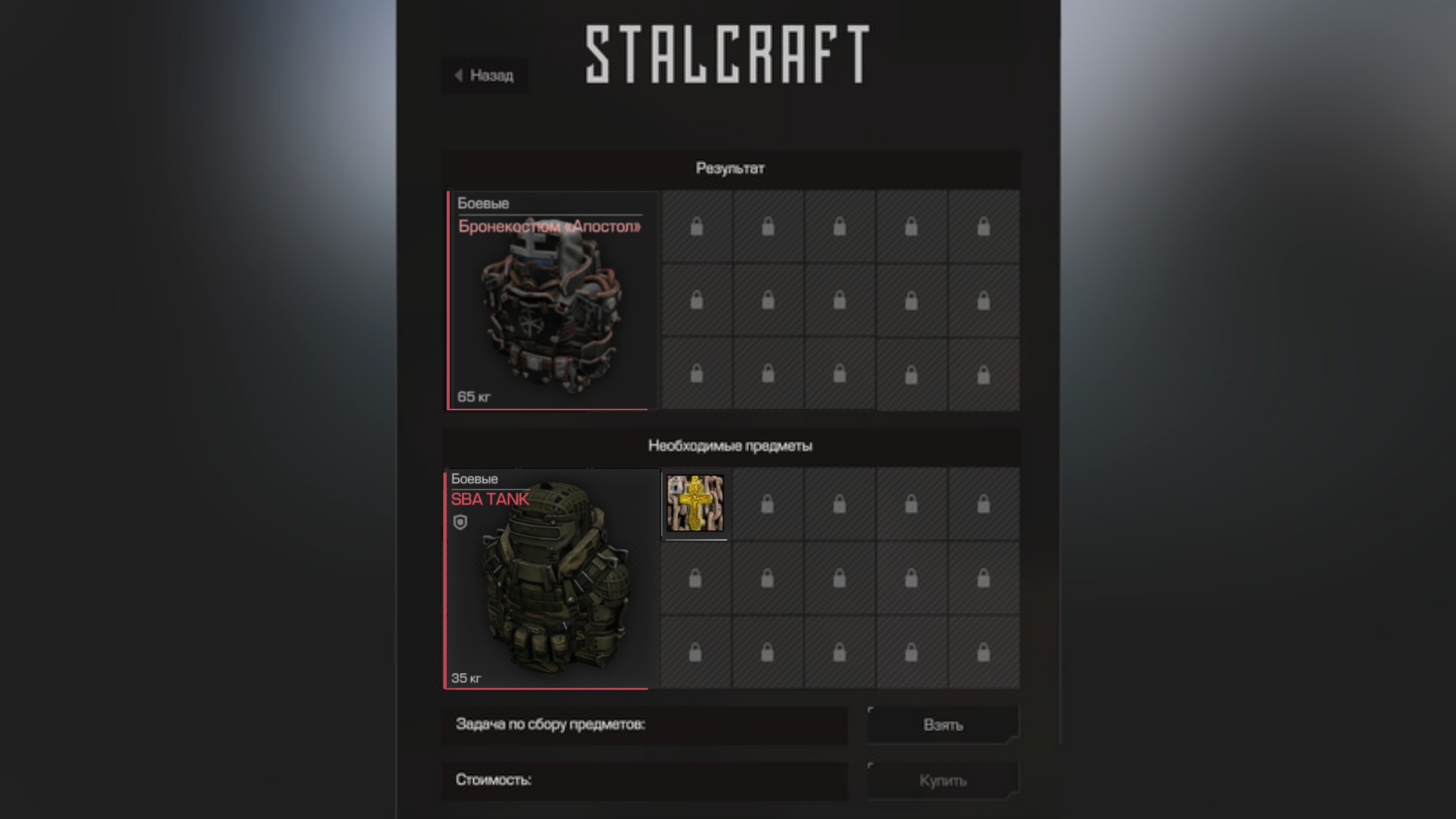Screen dimensions: 1456x819
Task: Click the STALCRAFT logo
Action: [x=727, y=54]
